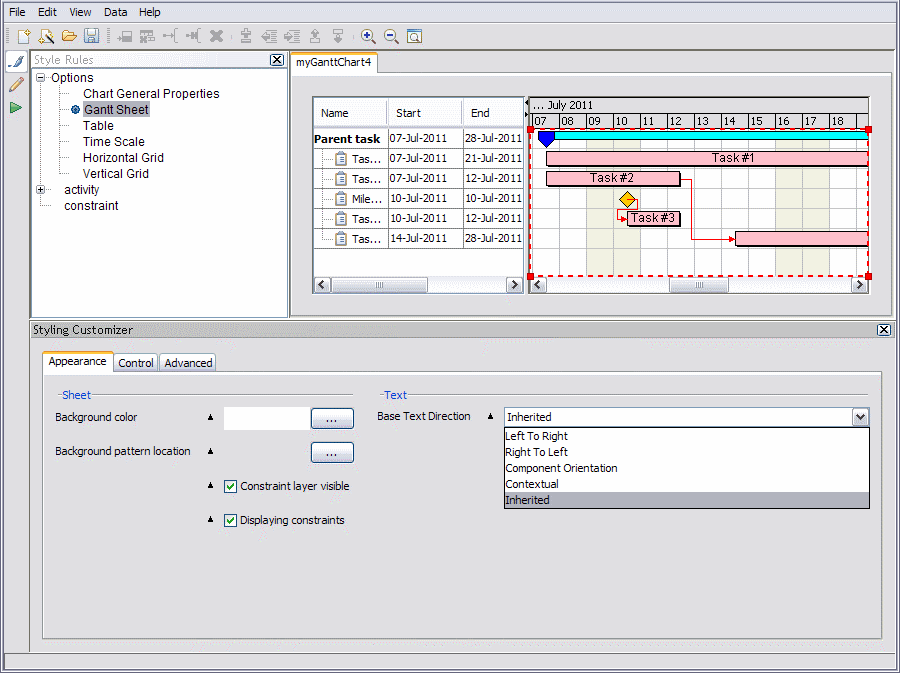Click the Background pattern location browse button
The image size is (900, 673).
click(332, 453)
